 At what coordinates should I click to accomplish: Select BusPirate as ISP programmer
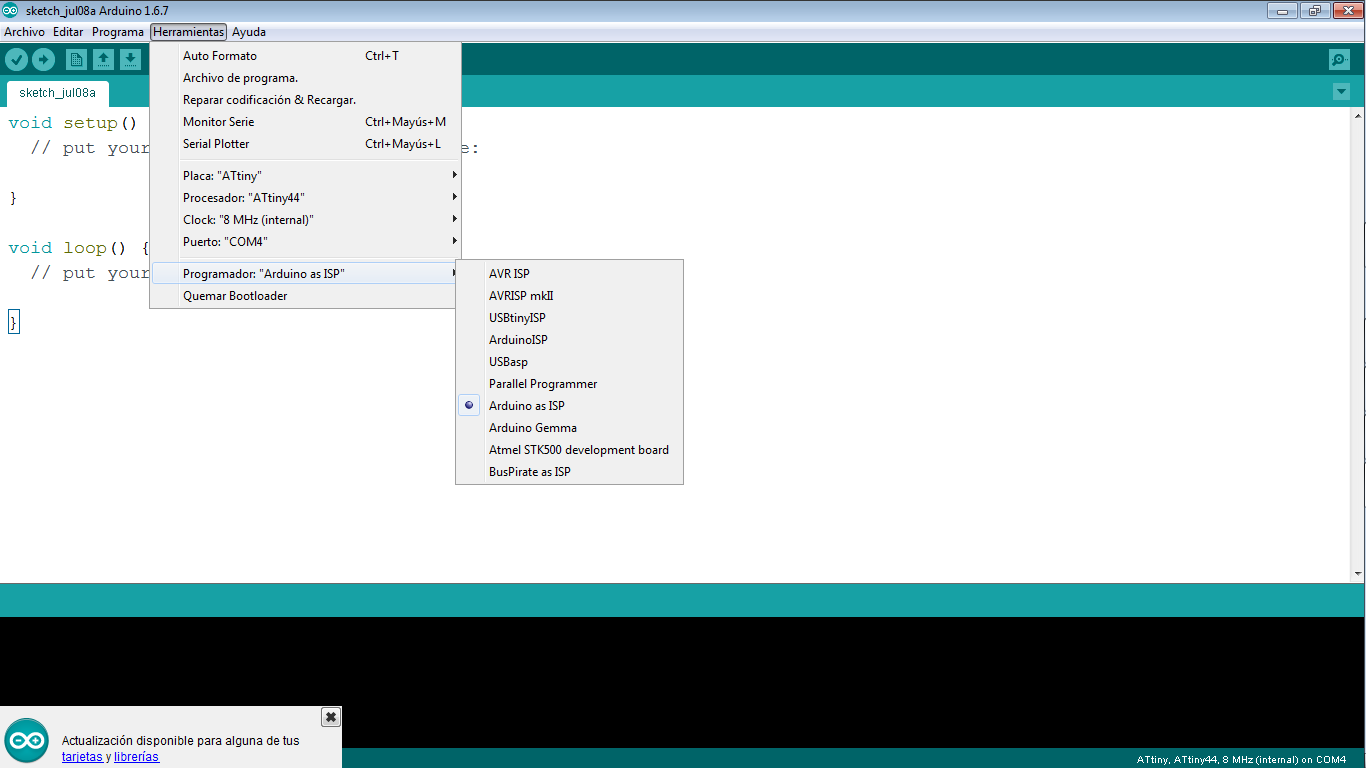coord(569,472)
